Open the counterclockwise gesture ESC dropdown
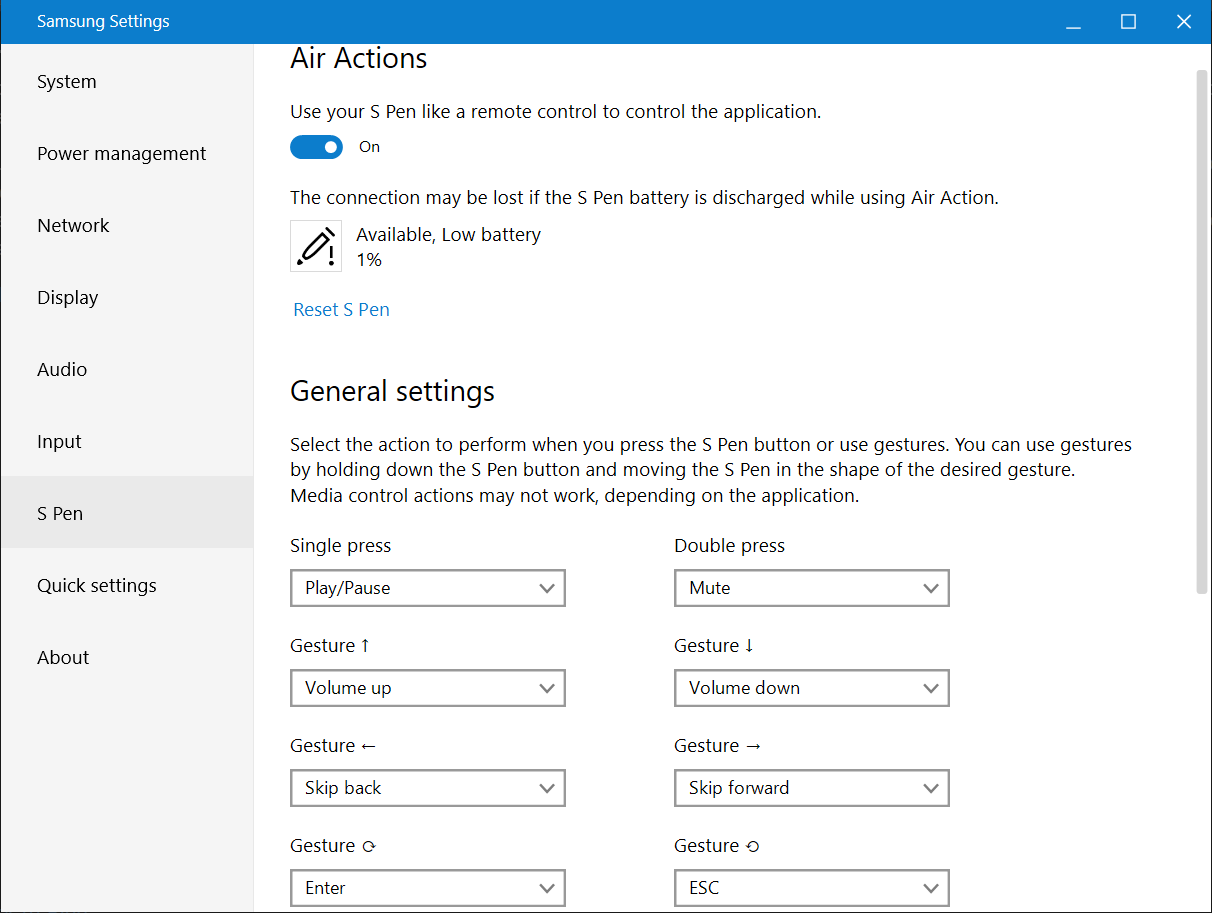1212x913 pixels. coord(812,888)
